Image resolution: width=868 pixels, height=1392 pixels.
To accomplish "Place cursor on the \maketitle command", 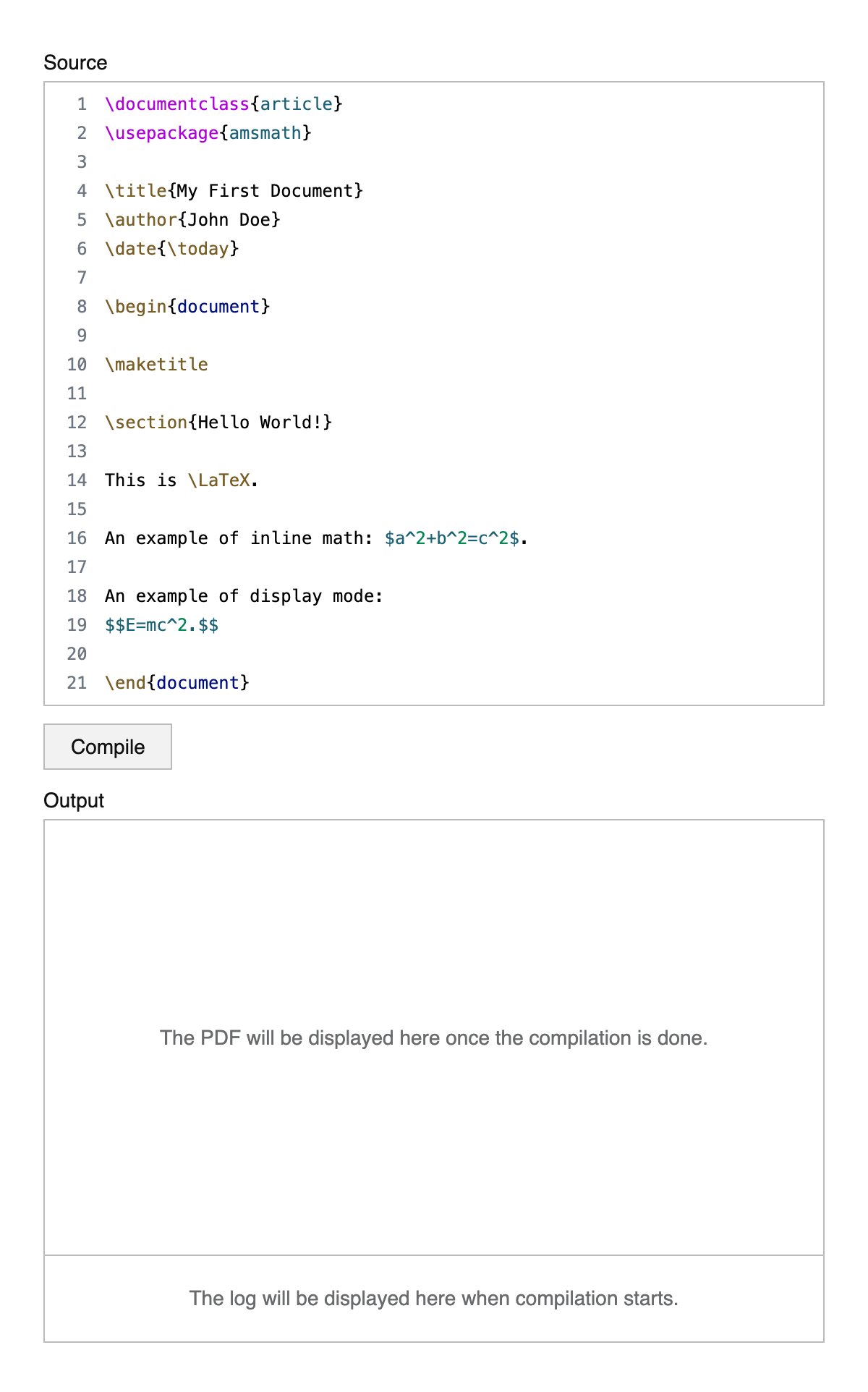I will point(156,365).
